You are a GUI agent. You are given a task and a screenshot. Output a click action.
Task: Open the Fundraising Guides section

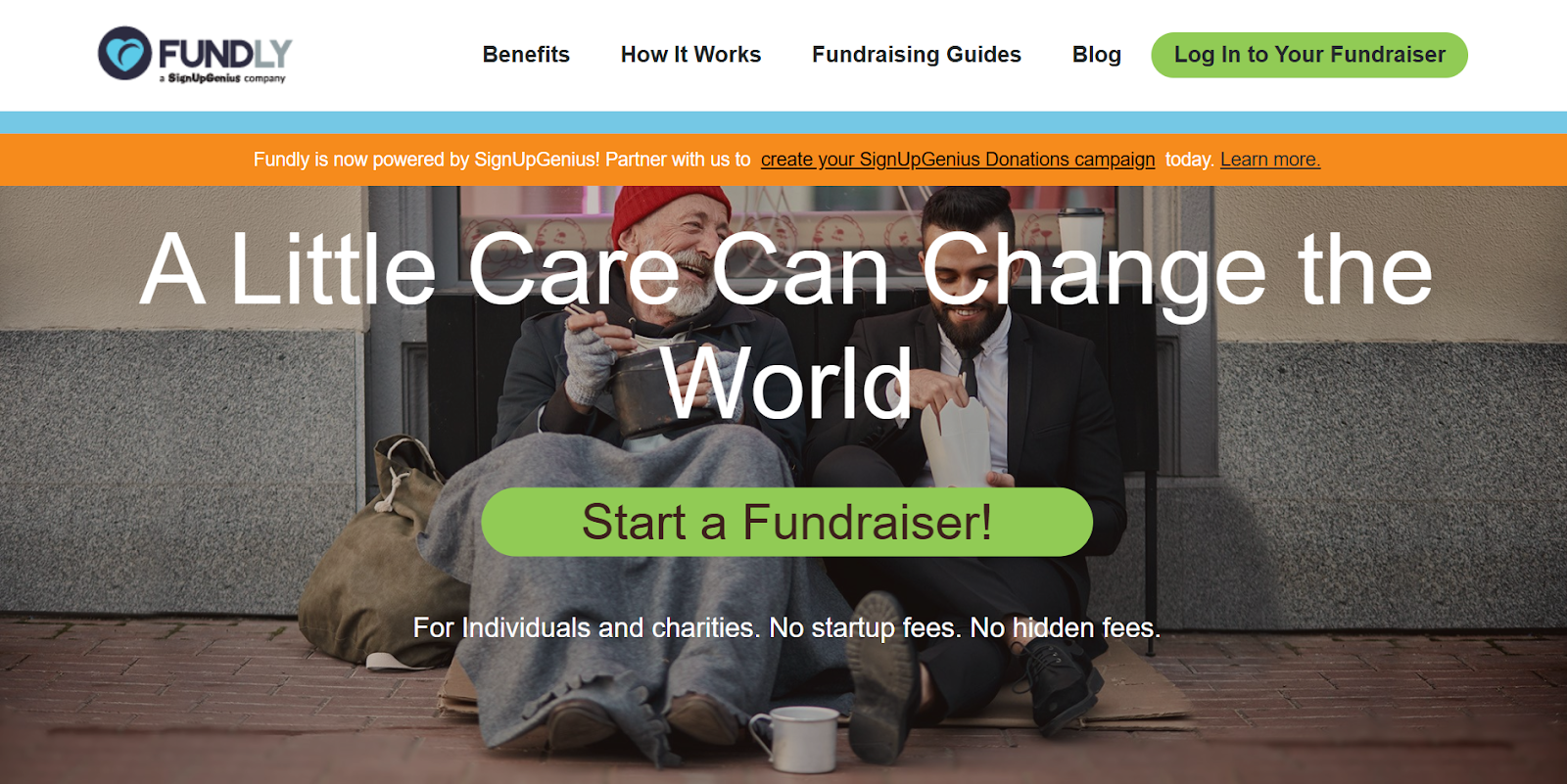point(917,55)
